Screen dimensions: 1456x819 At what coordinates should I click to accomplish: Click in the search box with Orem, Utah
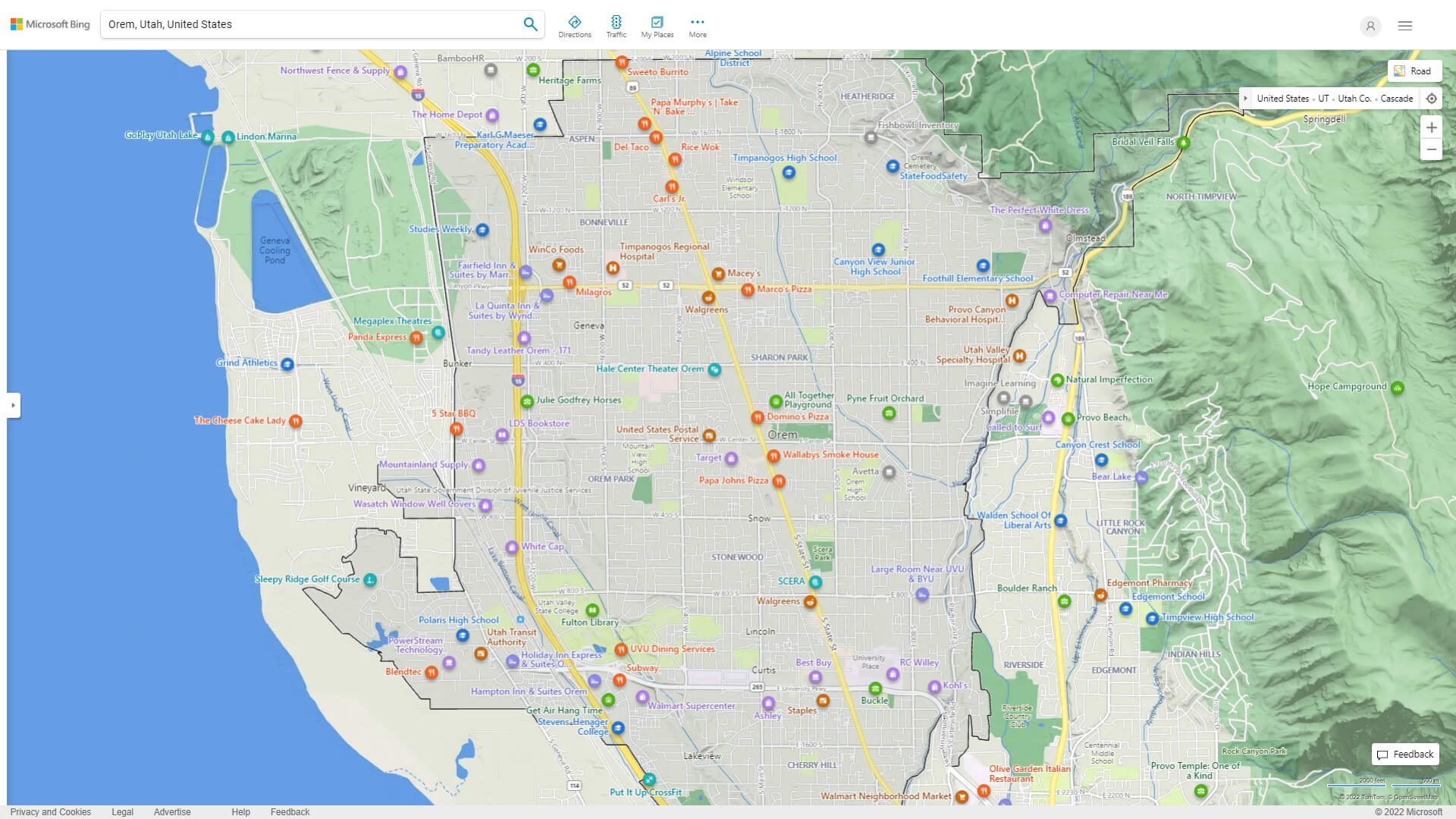(x=303, y=24)
